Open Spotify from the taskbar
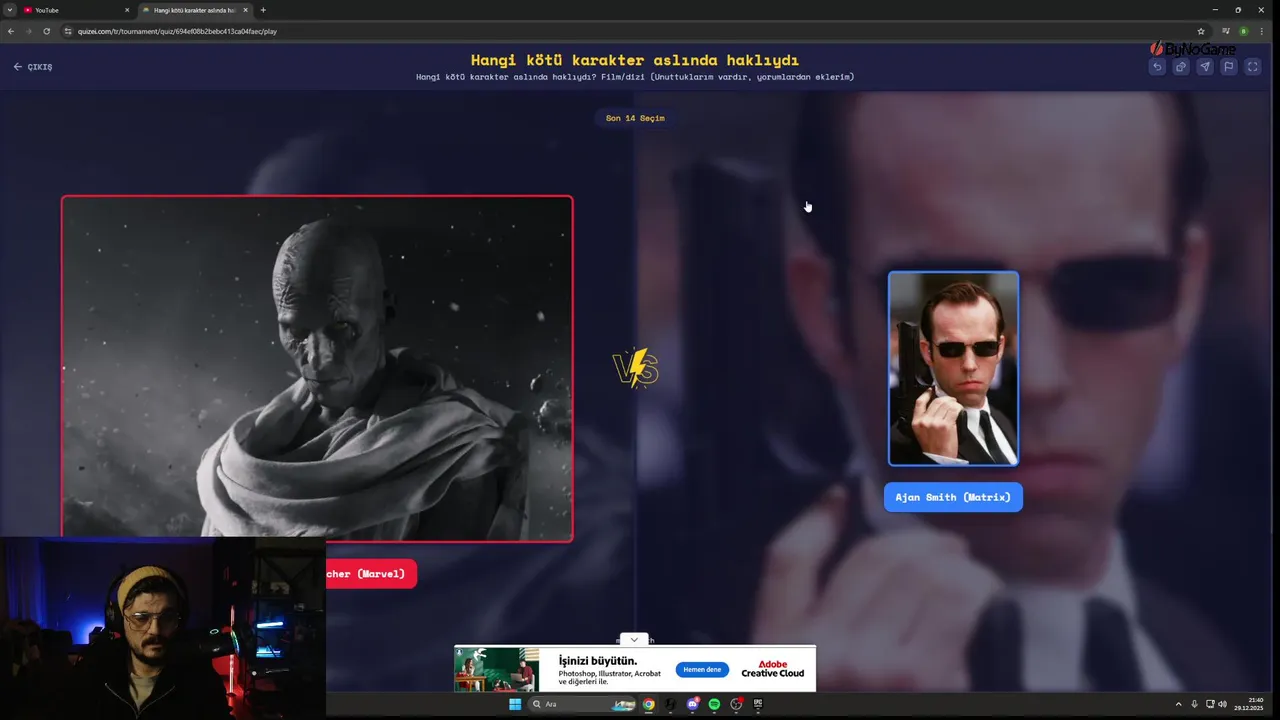This screenshot has height=720, width=1280. 714,704
